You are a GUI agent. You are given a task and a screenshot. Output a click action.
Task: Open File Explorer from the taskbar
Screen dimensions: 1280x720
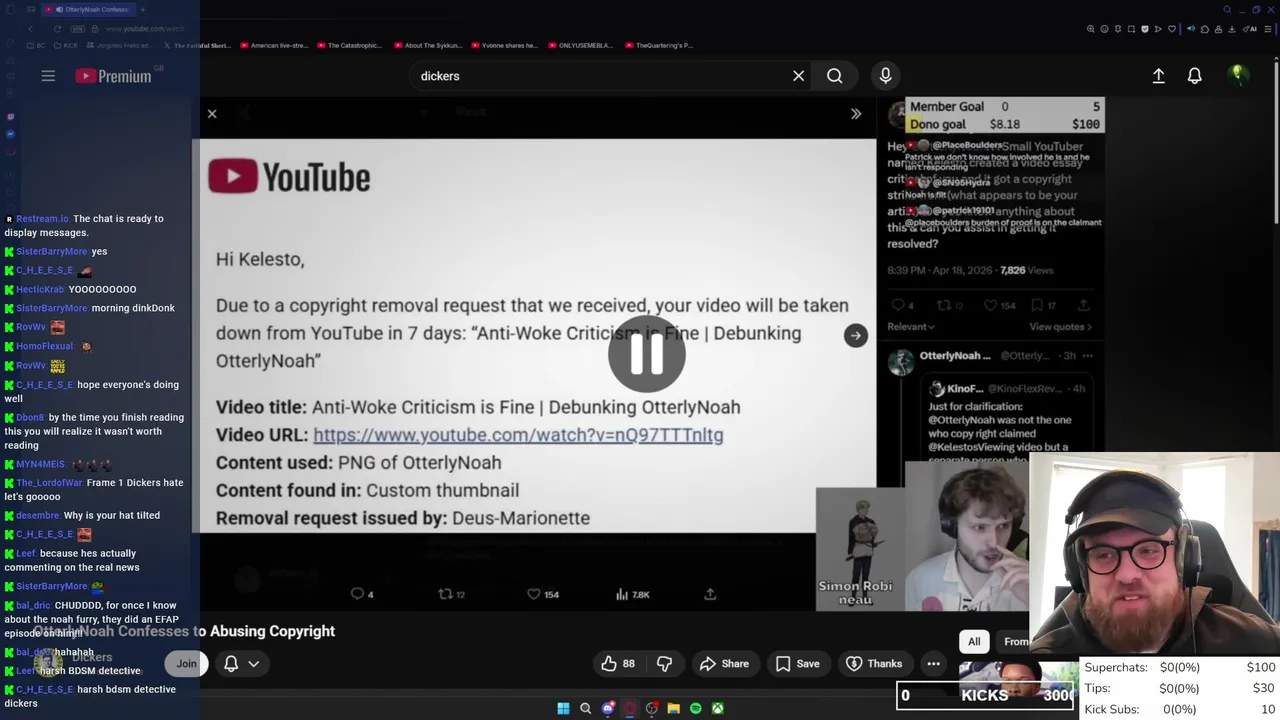point(673,708)
